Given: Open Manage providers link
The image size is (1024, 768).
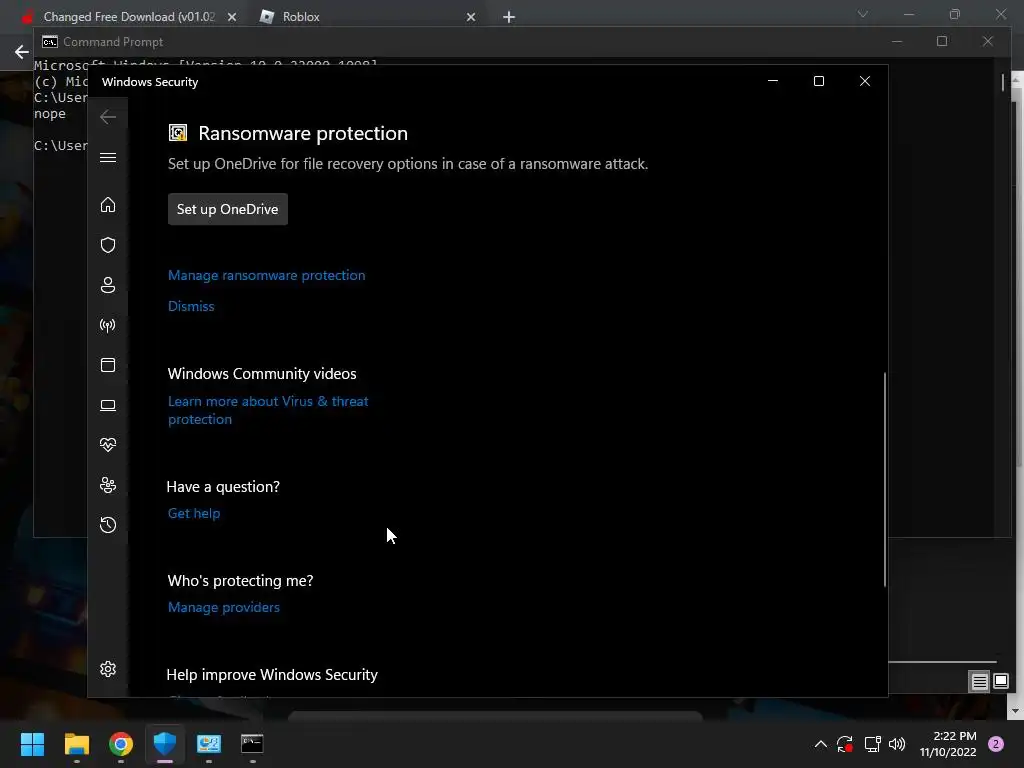Looking at the screenshot, I should pos(223,607).
